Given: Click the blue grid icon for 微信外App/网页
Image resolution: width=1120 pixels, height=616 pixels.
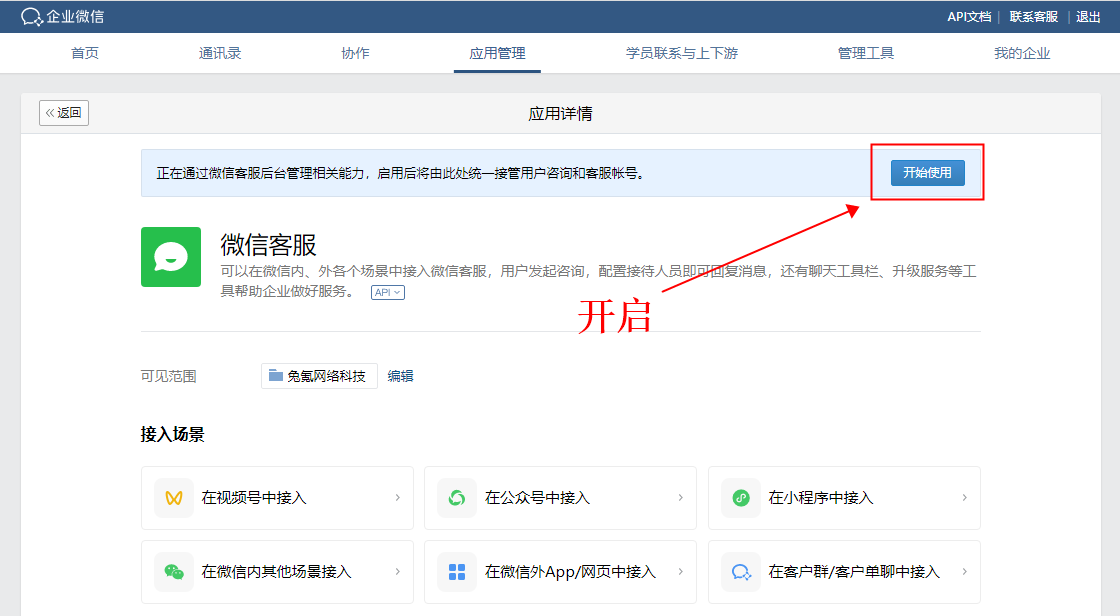Looking at the screenshot, I should click(x=457, y=572).
